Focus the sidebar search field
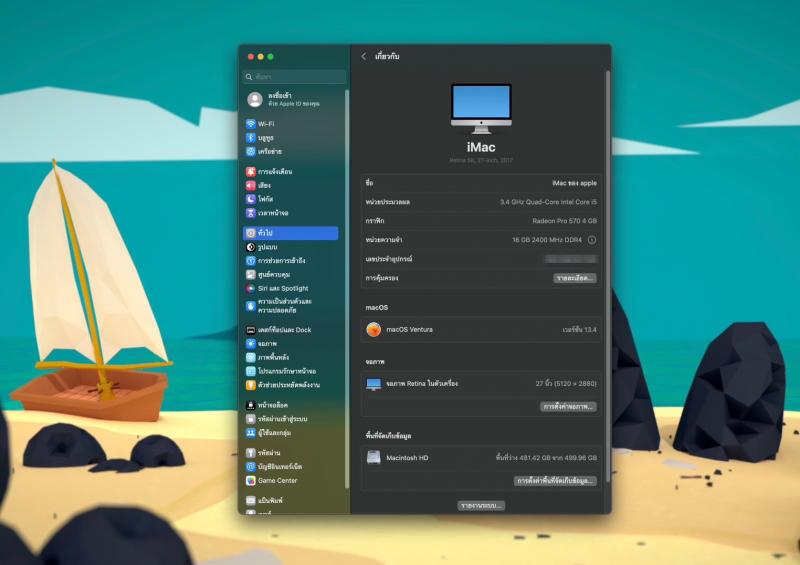The height and width of the screenshot is (565, 800). 294,77
